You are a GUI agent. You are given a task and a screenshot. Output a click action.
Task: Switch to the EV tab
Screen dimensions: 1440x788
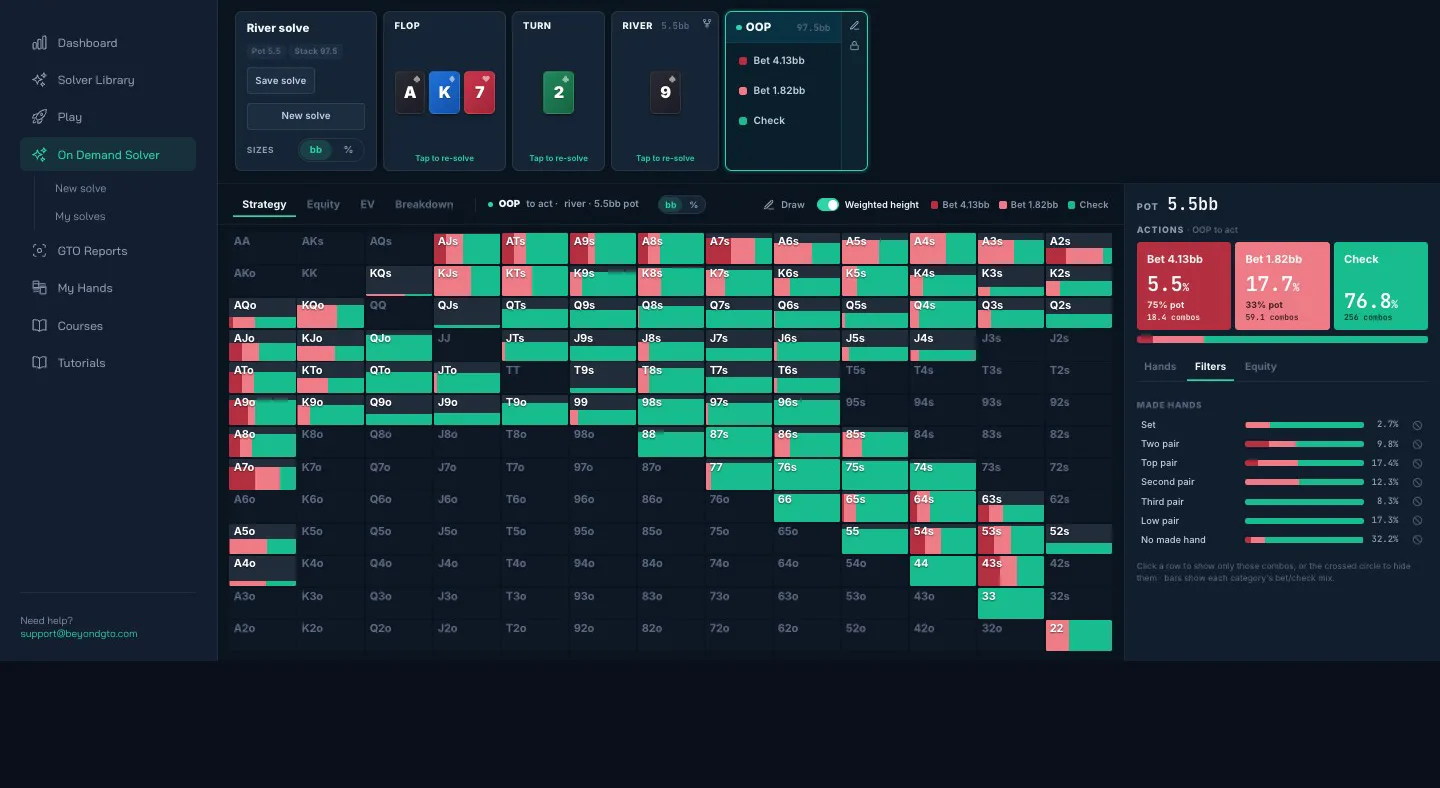[367, 204]
